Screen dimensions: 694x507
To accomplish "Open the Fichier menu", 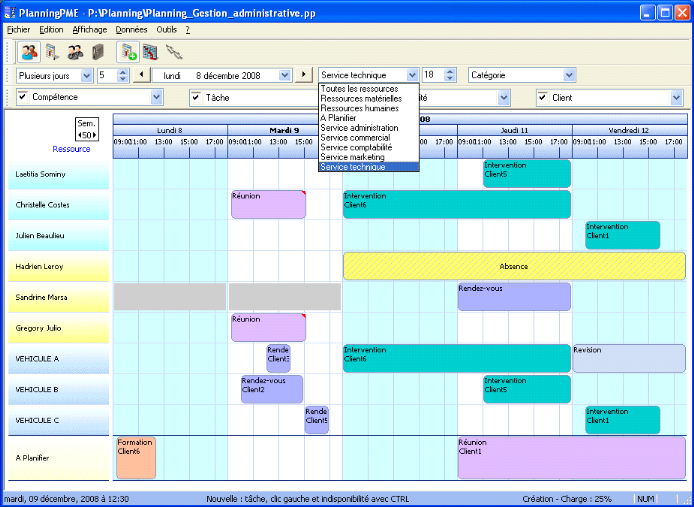I will [19, 30].
